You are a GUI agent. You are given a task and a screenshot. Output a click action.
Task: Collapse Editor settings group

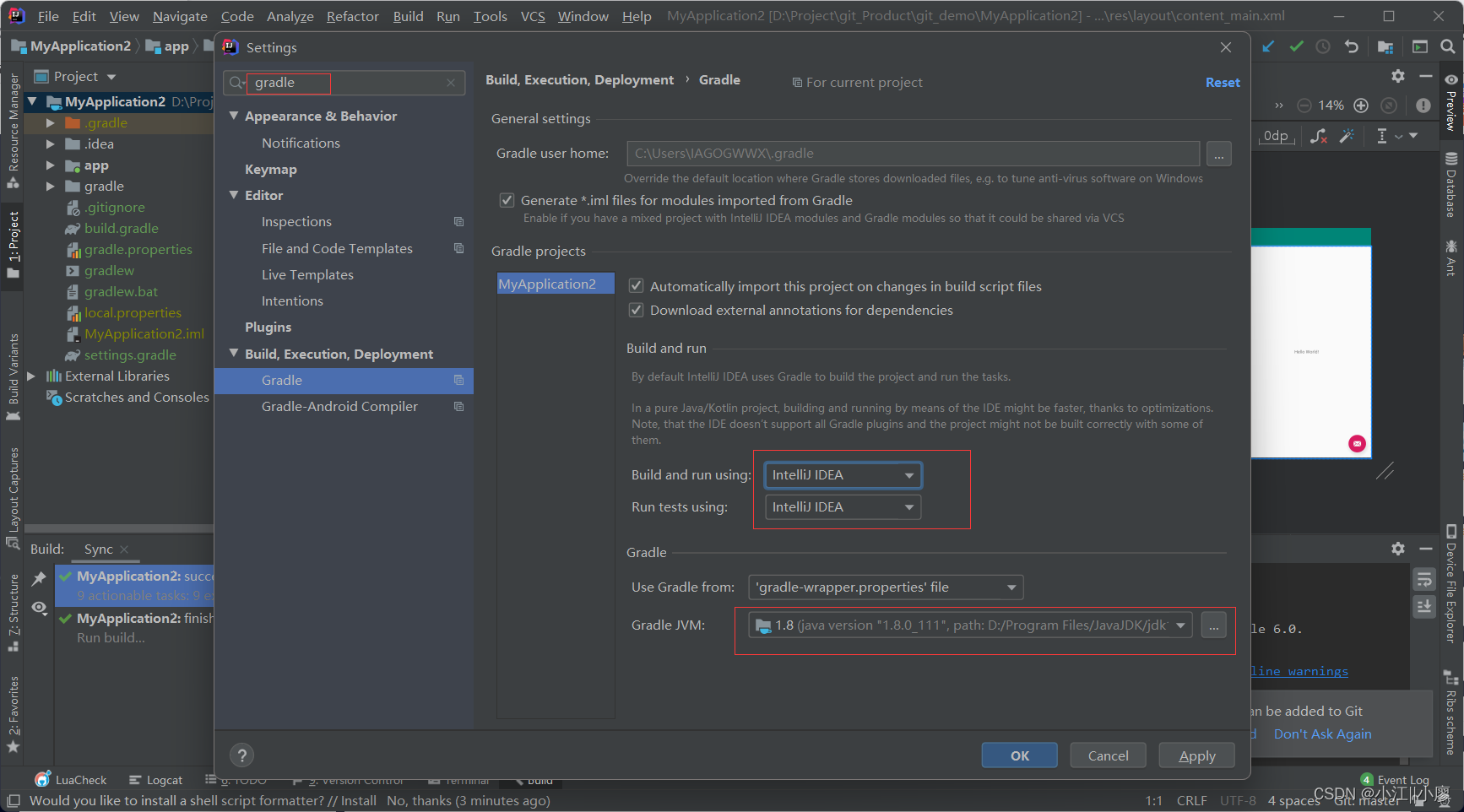[234, 195]
